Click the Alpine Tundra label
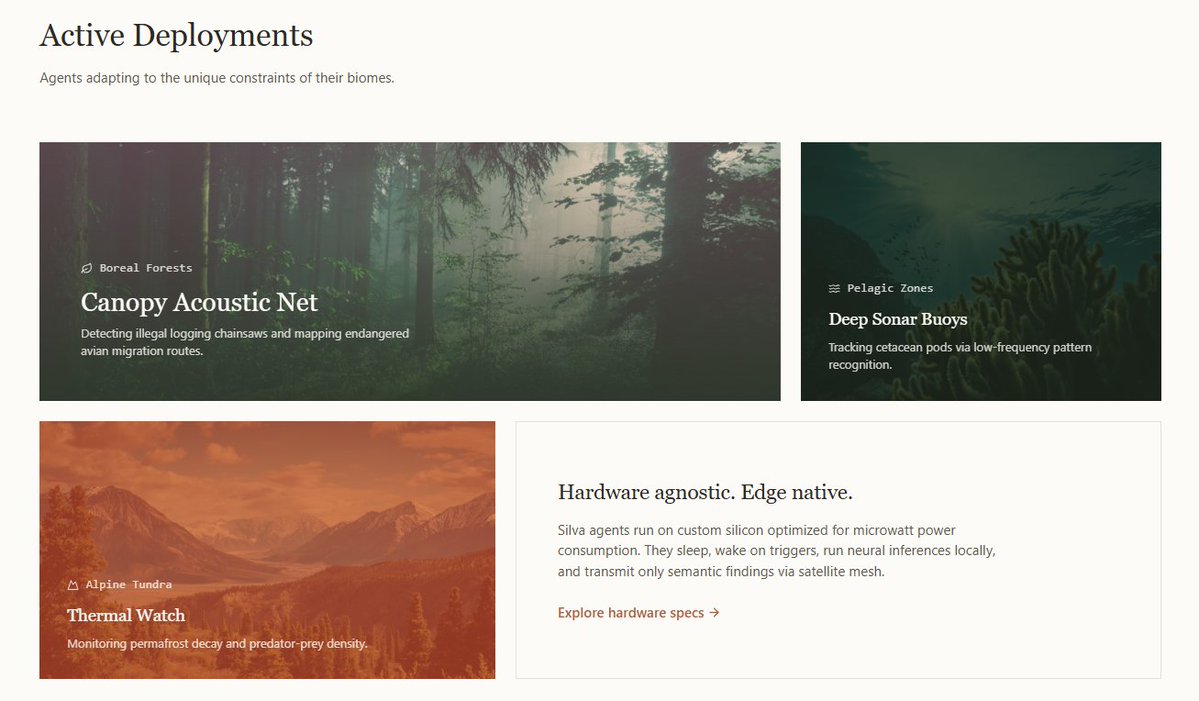This screenshot has width=1199, height=701. point(128,585)
